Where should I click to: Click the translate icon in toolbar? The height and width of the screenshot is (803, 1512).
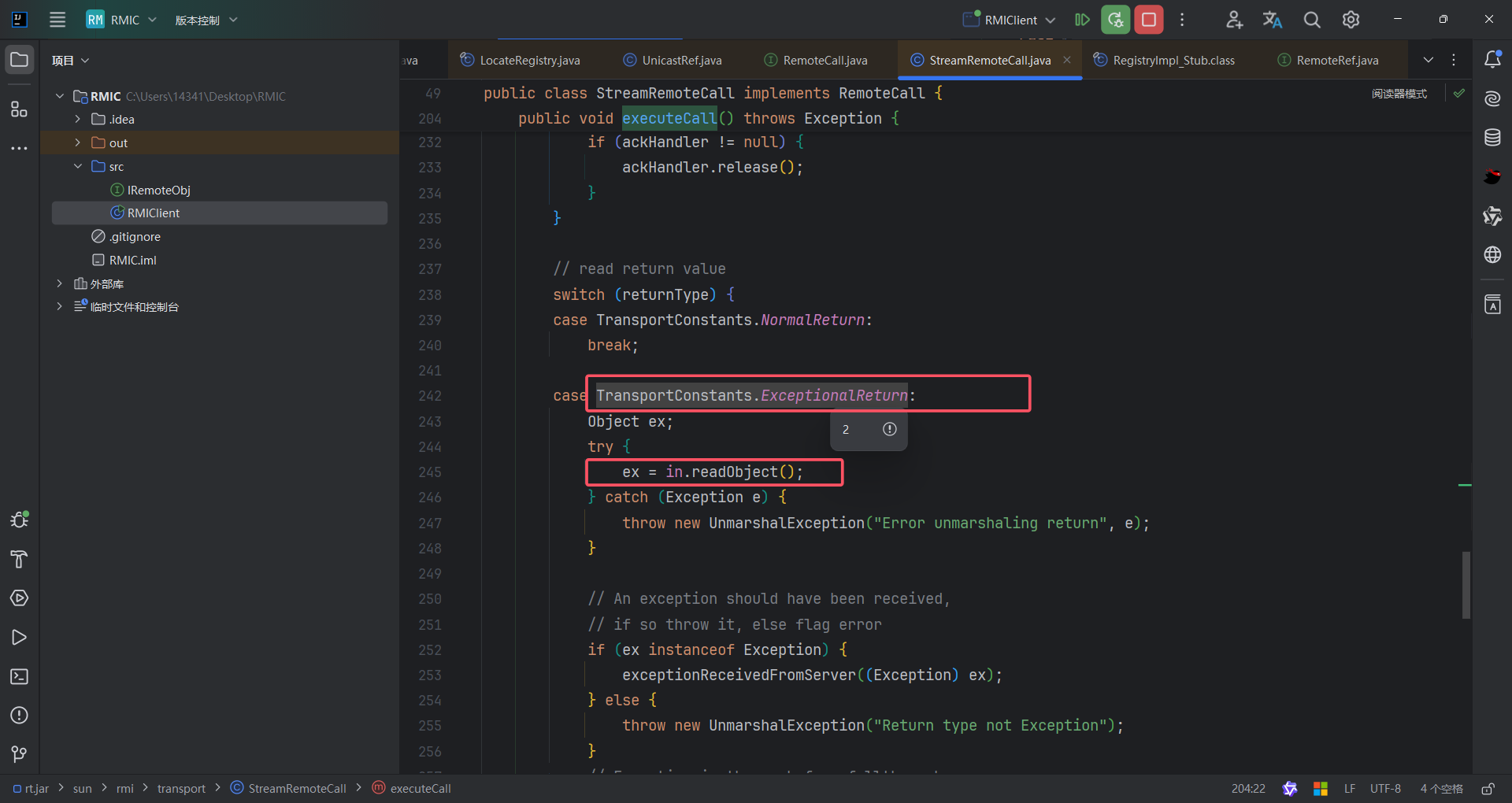(x=1273, y=20)
